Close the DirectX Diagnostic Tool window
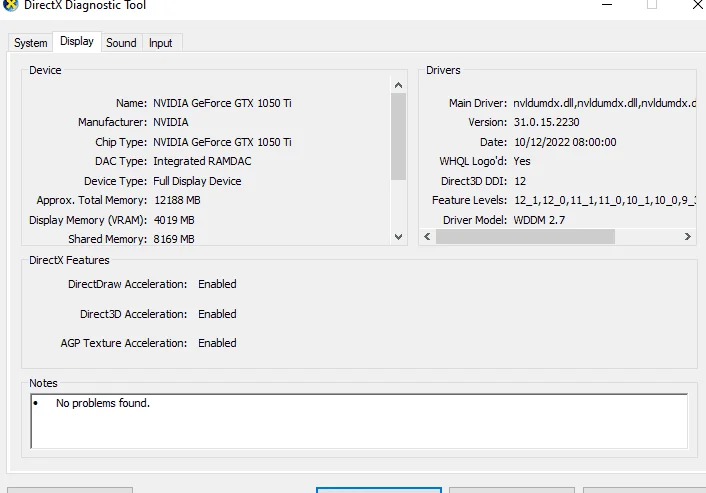Screen dimensions: 706x493 [698, 5]
